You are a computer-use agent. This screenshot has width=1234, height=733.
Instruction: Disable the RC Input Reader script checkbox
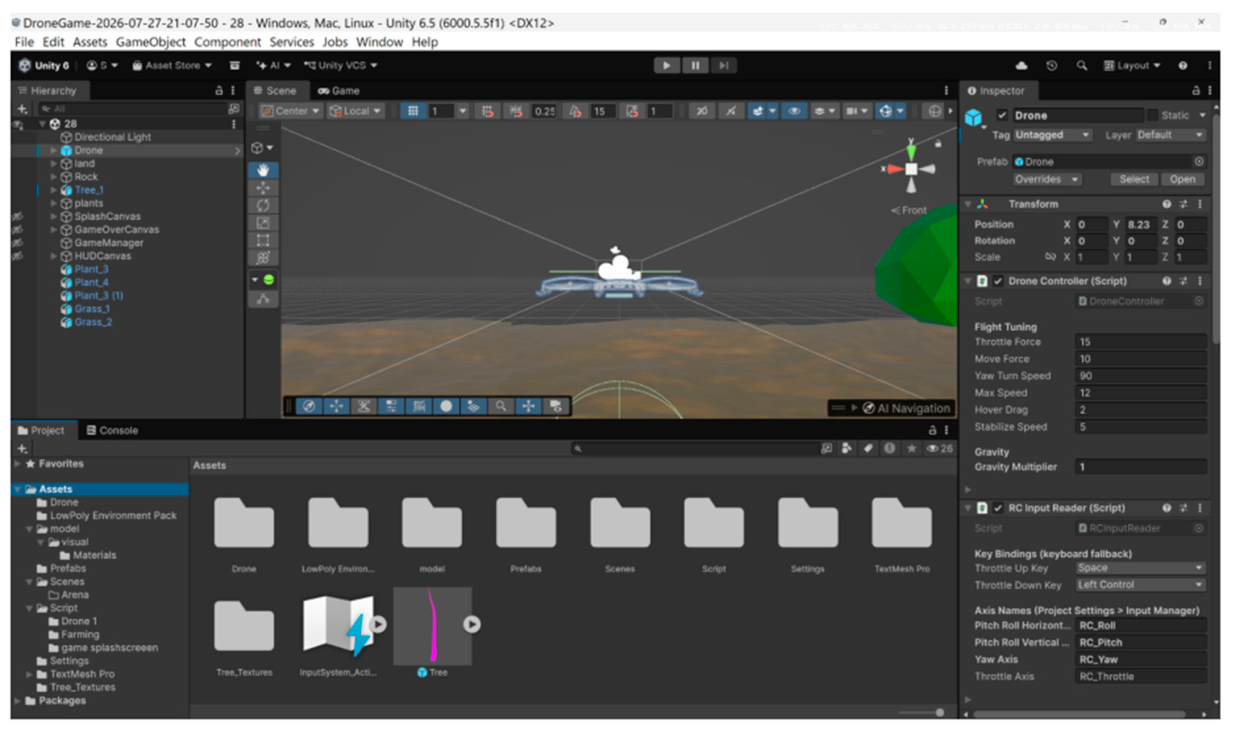pyautogui.click(x=998, y=508)
